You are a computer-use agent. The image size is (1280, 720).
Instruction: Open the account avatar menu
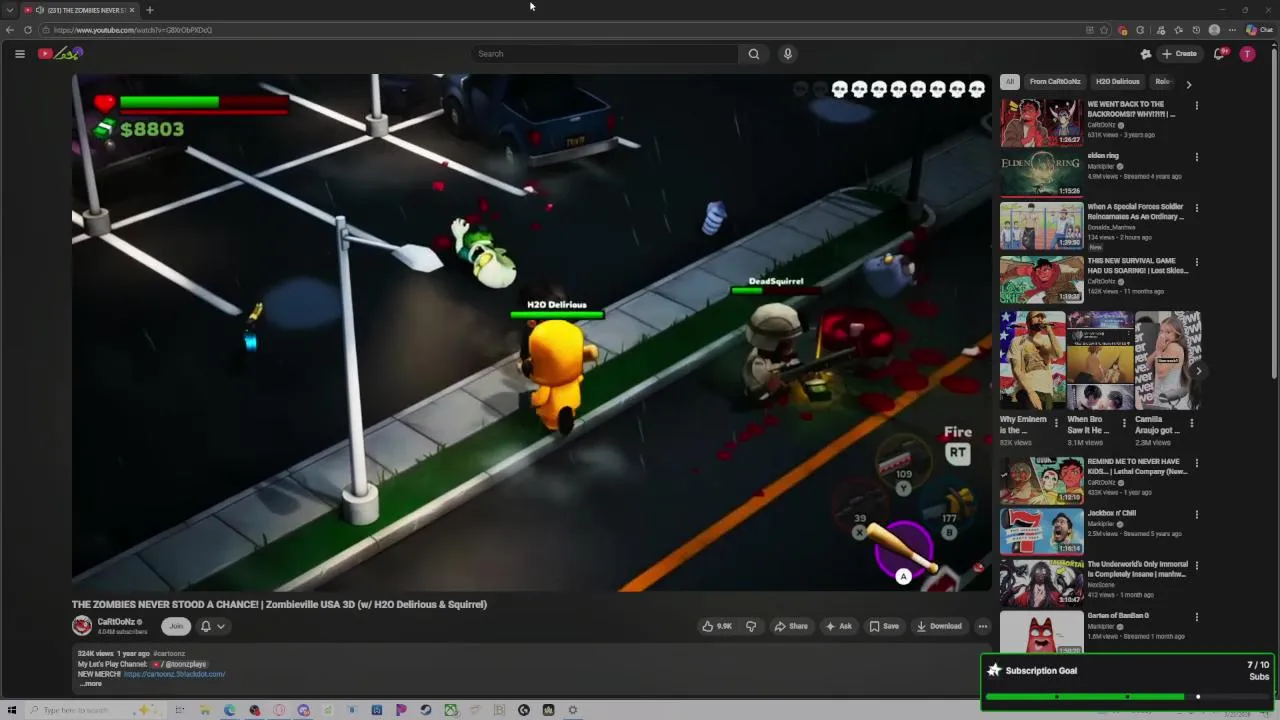(x=1247, y=54)
